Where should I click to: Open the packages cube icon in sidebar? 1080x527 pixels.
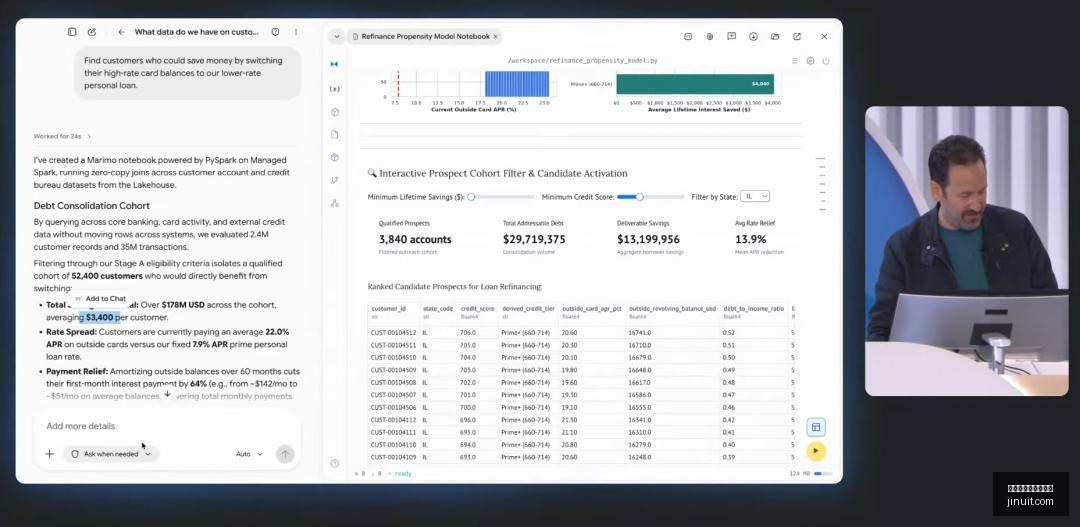click(335, 157)
